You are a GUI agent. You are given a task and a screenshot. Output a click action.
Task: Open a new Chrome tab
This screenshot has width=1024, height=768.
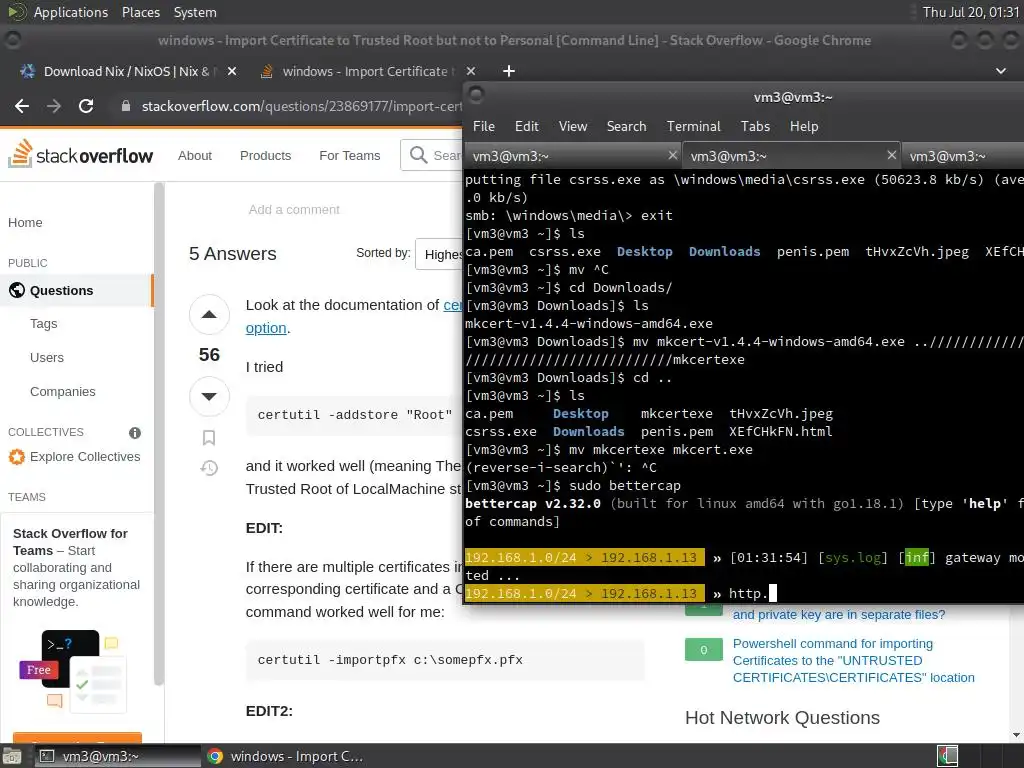[x=509, y=71]
